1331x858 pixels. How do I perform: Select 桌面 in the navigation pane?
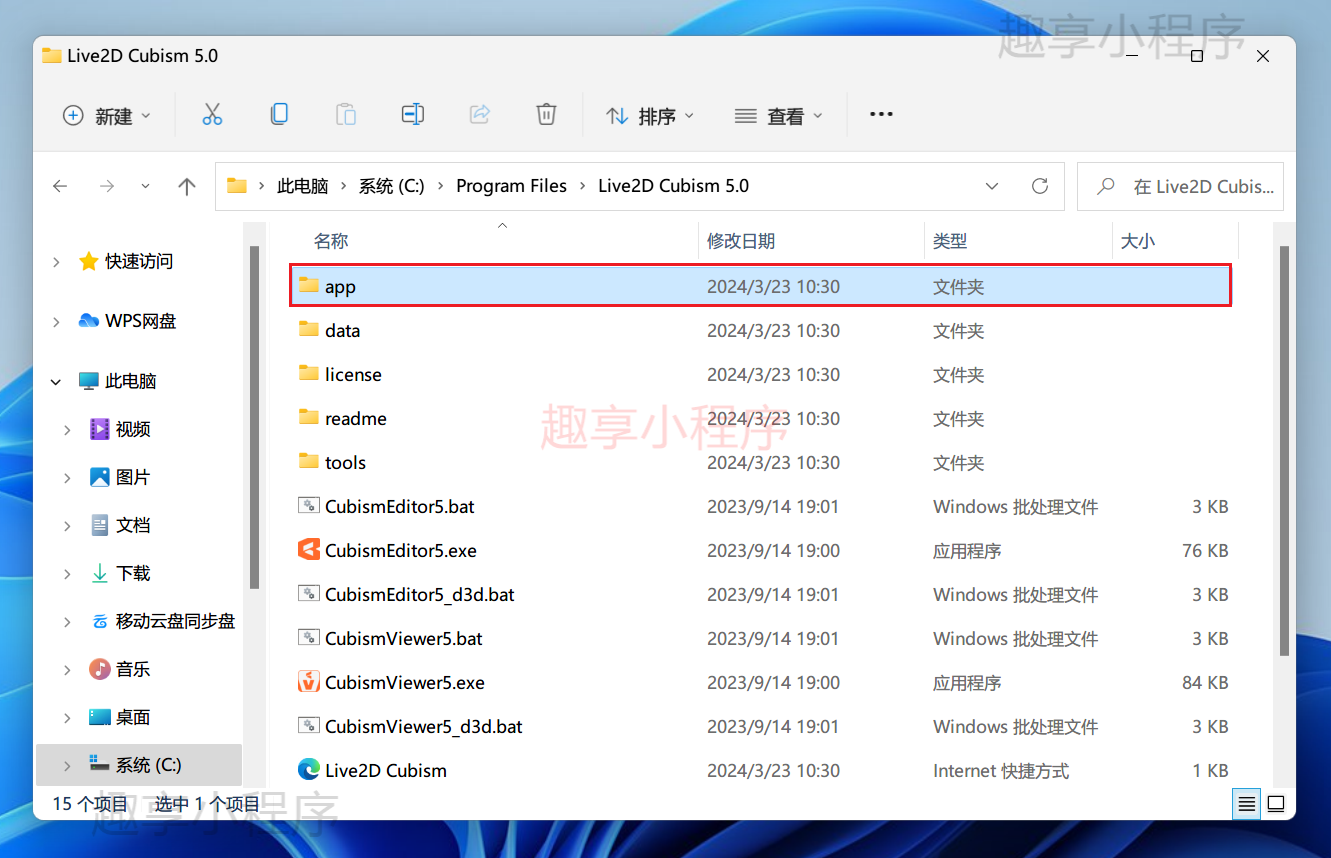[133, 717]
